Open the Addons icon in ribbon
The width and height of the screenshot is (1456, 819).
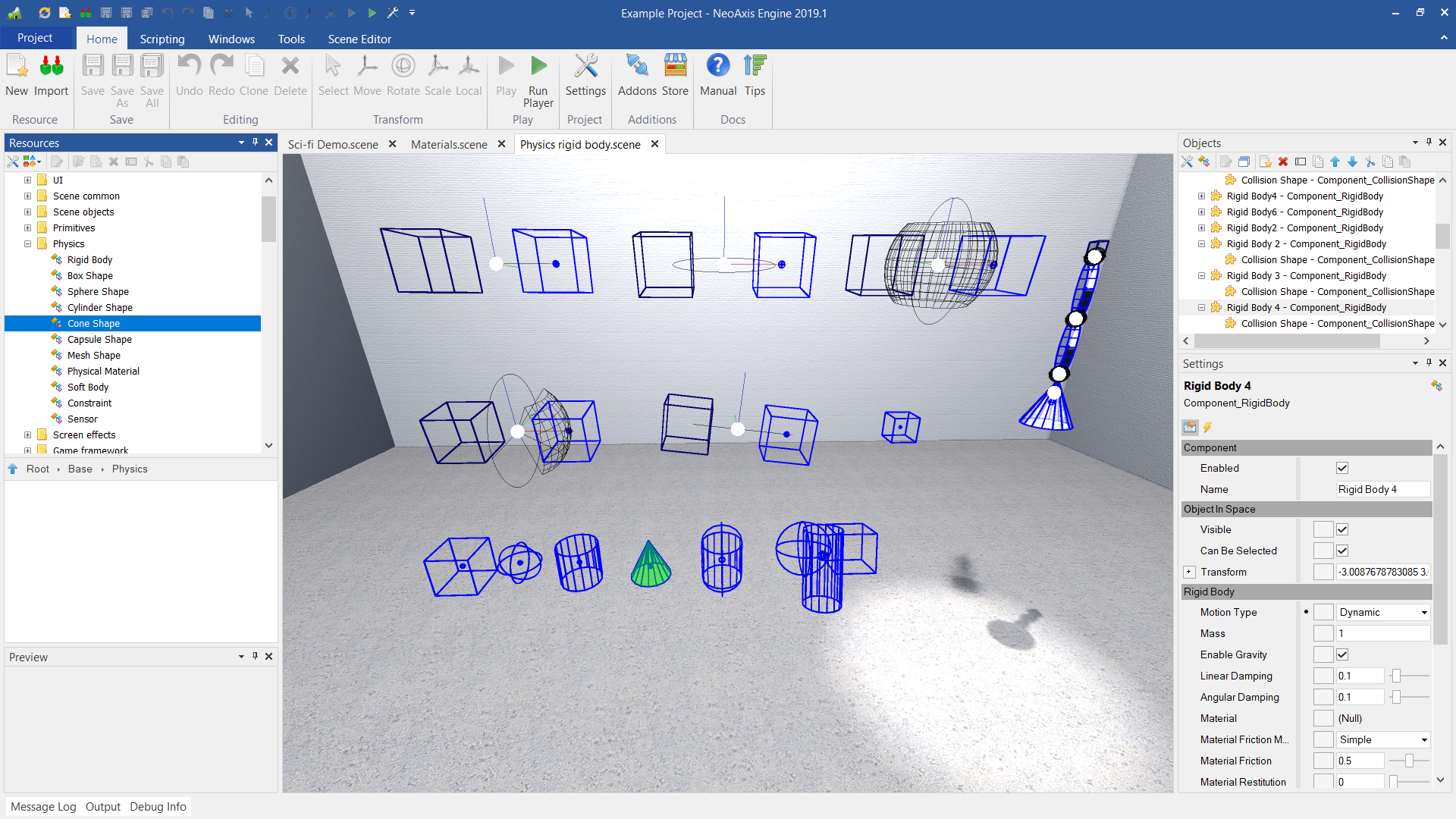636,67
